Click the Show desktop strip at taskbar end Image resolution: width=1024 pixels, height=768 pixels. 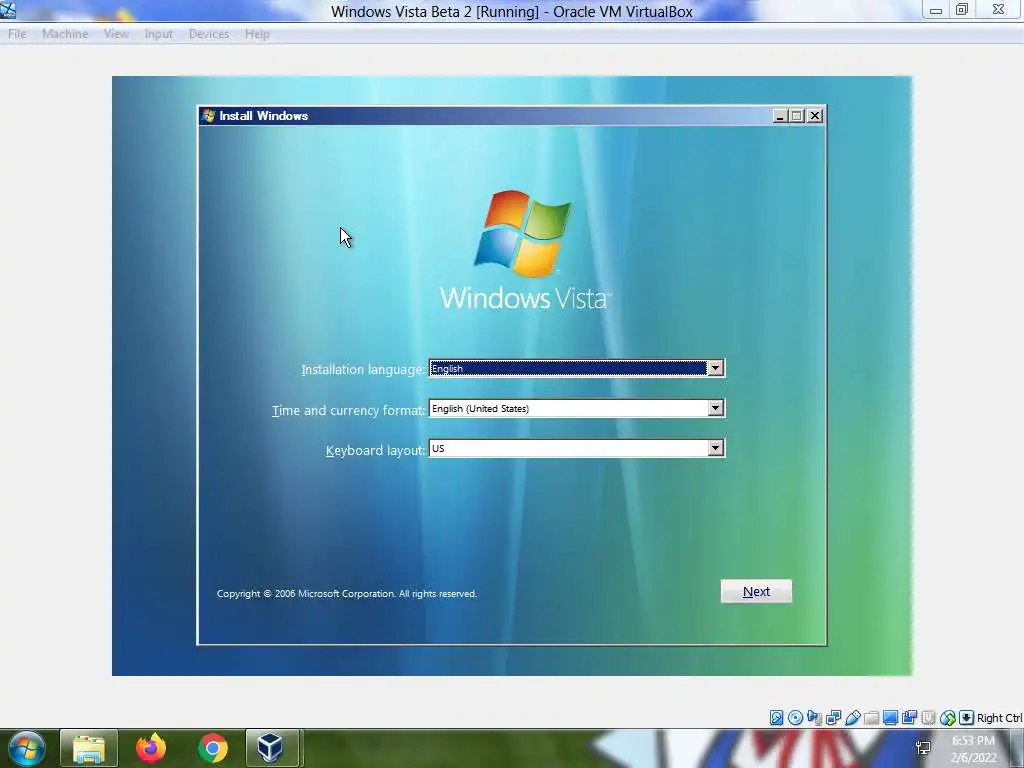(1017, 748)
